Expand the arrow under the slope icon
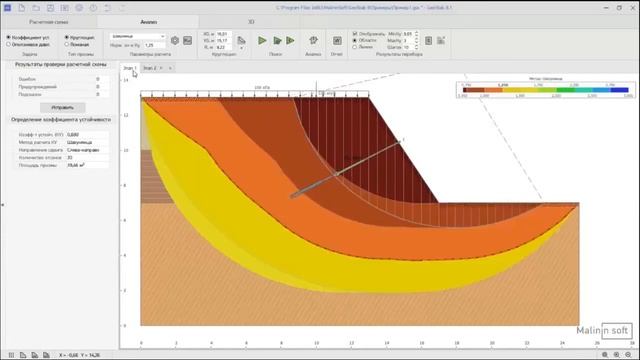 [x=241, y=48]
